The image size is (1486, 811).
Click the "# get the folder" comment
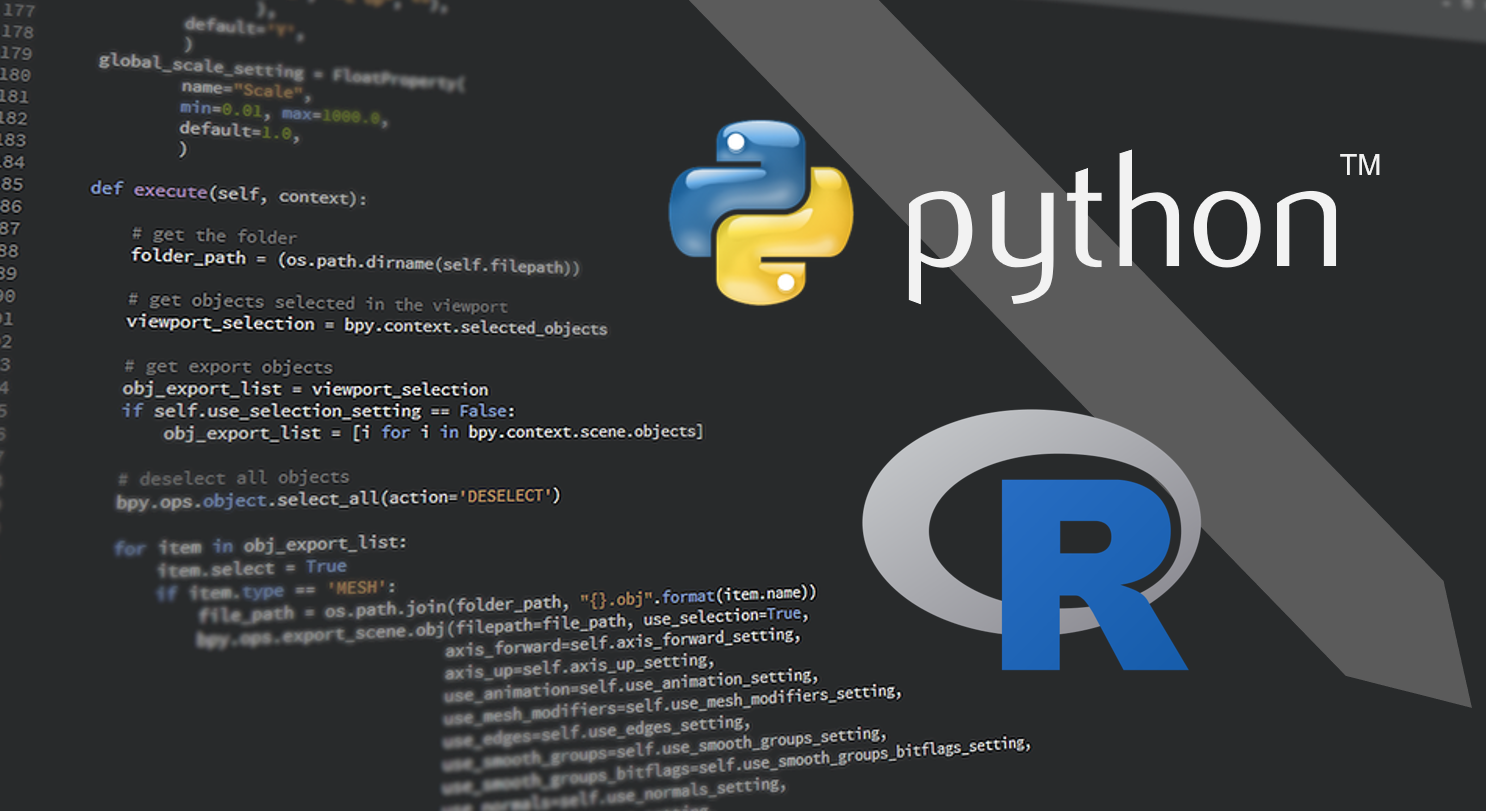tap(214, 236)
